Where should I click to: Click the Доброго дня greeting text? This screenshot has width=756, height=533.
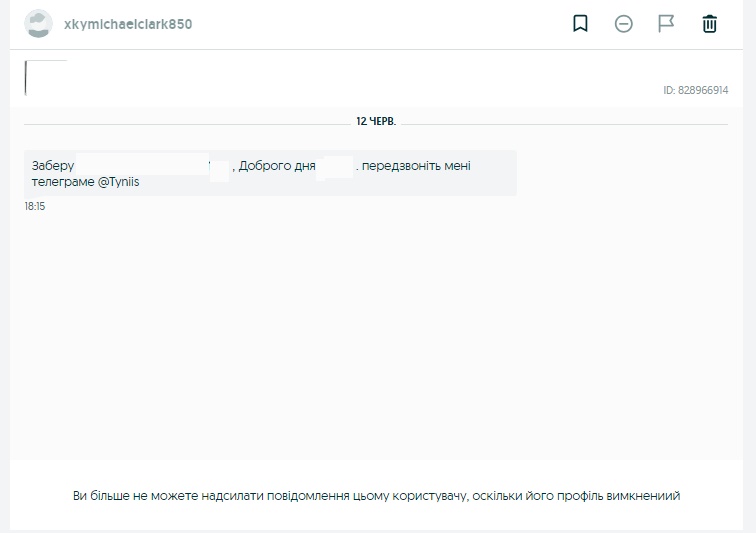pos(277,166)
